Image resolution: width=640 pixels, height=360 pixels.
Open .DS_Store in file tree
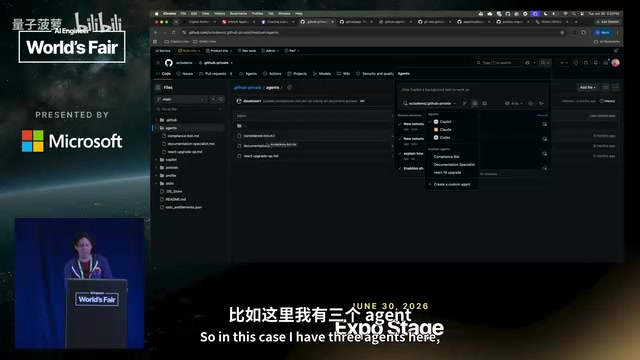click(174, 191)
